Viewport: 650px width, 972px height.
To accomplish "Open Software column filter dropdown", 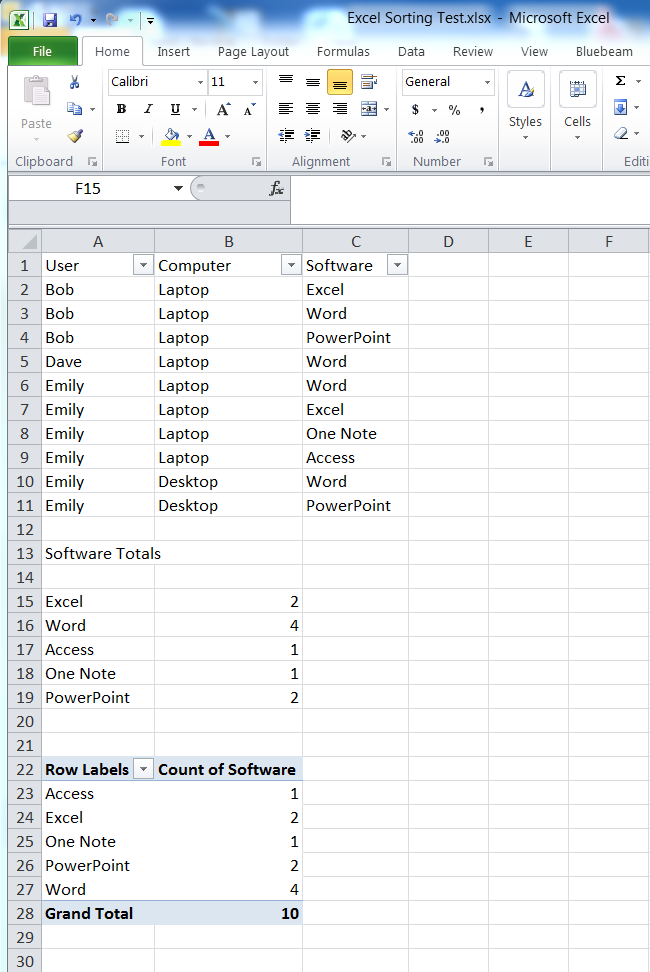I will (397, 265).
